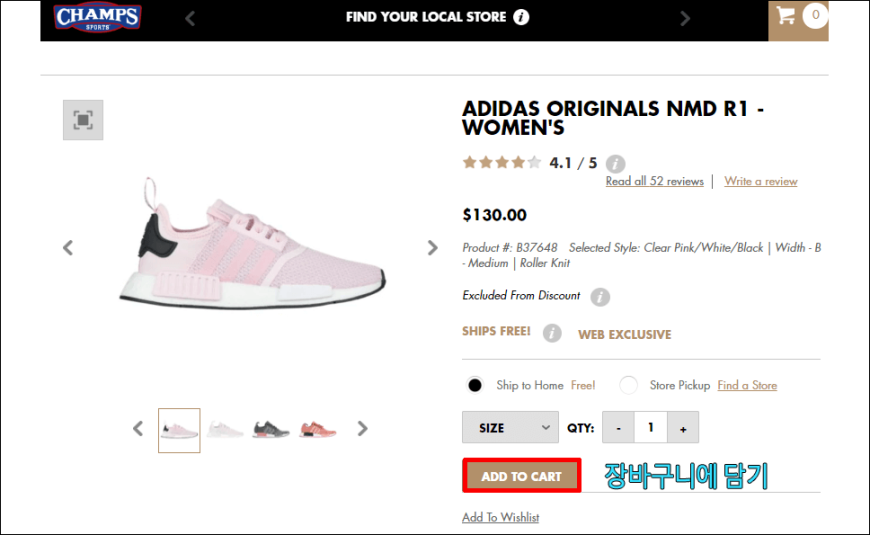870x535 pixels.
Task: Open Ships Free info icon
Action: (552, 333)
